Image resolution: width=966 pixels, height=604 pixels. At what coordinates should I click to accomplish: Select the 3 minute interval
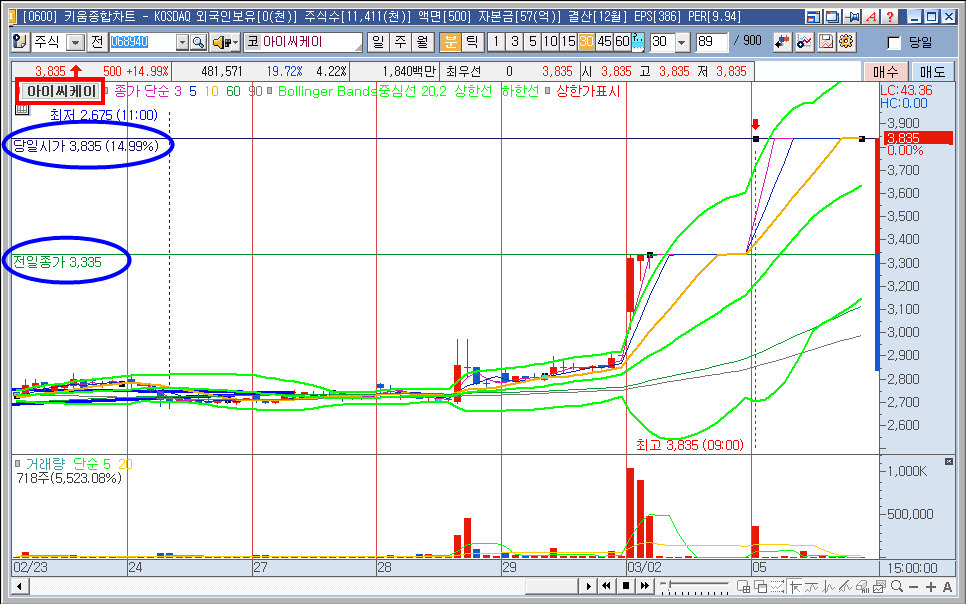coord(514,42)
